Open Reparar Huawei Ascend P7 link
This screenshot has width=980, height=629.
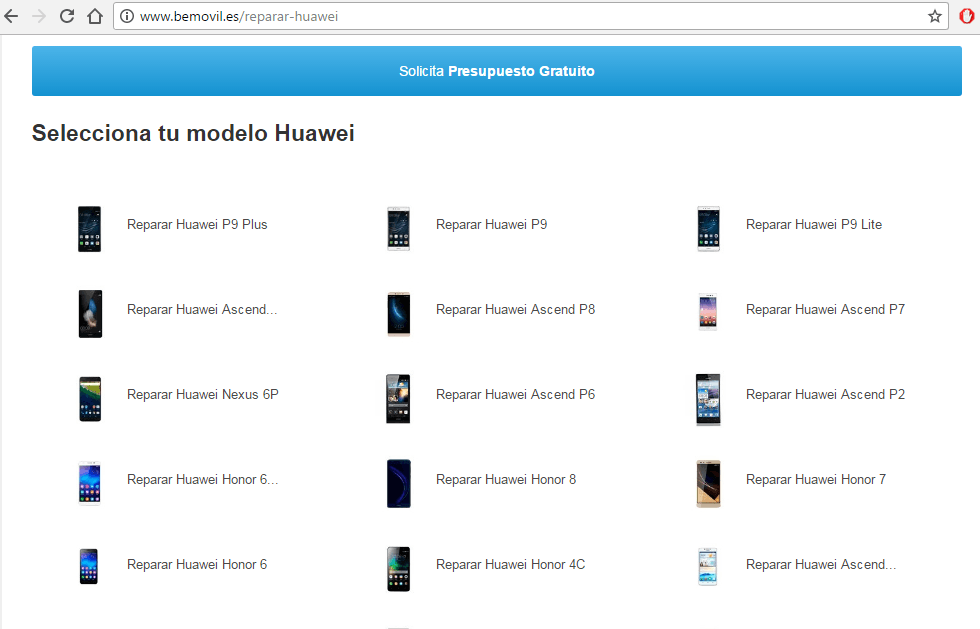click(825, 309)
